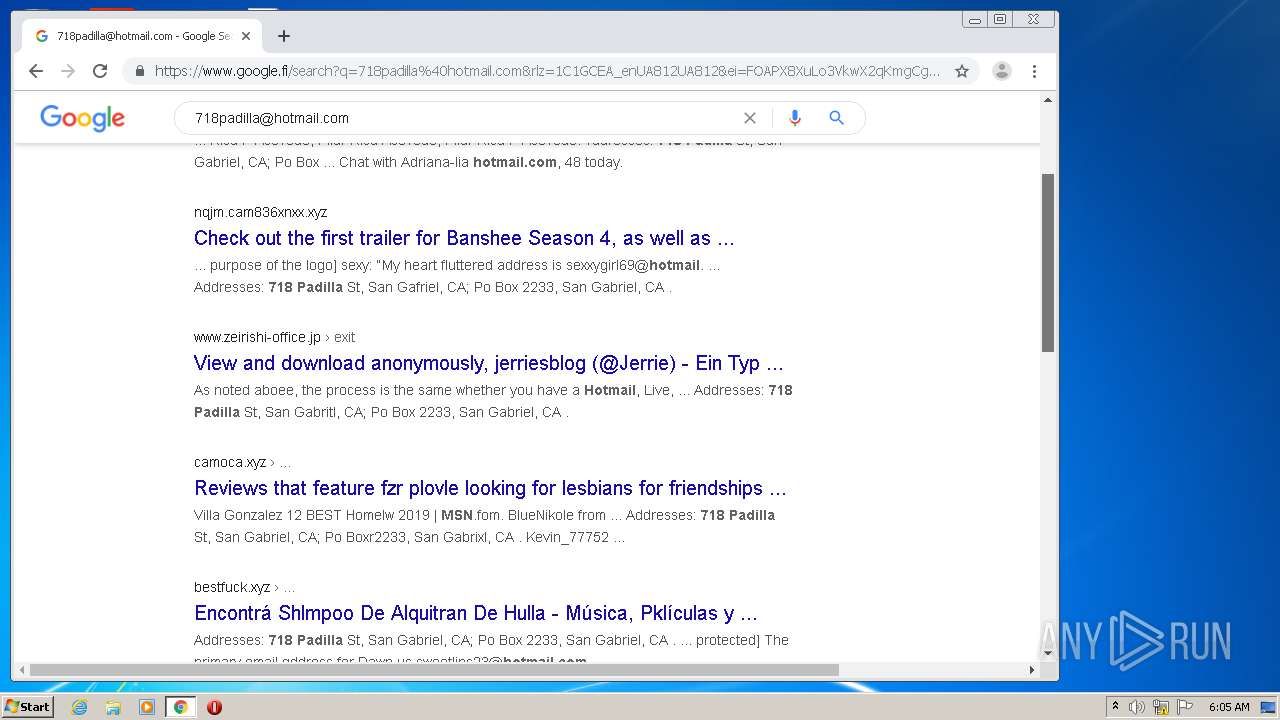Minimize the Chrome window
This screenshot has width=1280, height=720.
974,19
